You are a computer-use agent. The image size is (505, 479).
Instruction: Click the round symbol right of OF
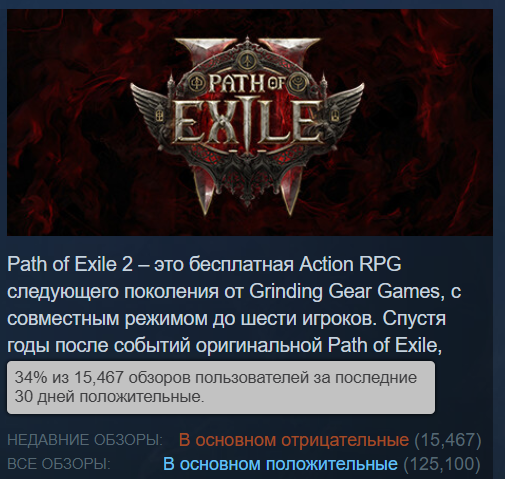pyautogui.click(x=296, y=83)
